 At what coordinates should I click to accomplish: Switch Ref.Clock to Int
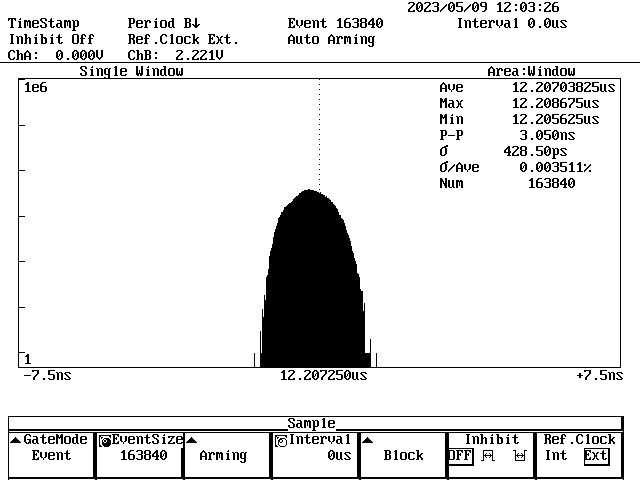[556, 456]
